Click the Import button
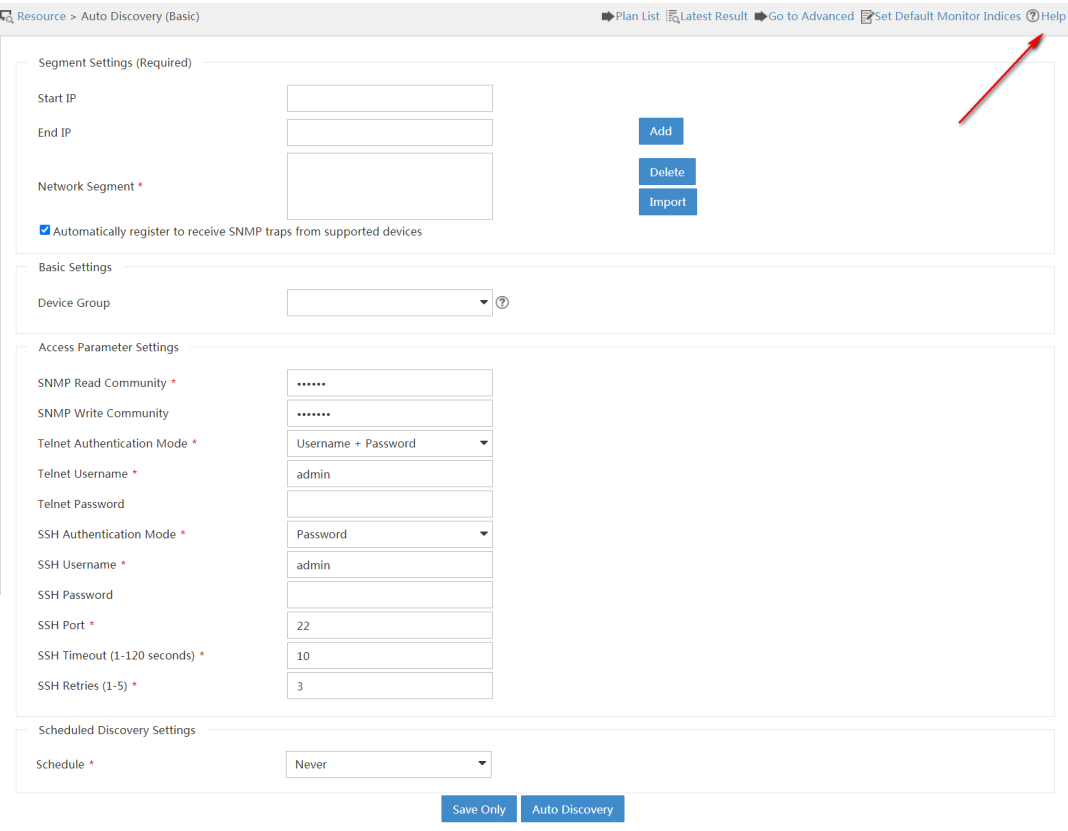The height and width of the screenshot is (831, 1068). 667,202
